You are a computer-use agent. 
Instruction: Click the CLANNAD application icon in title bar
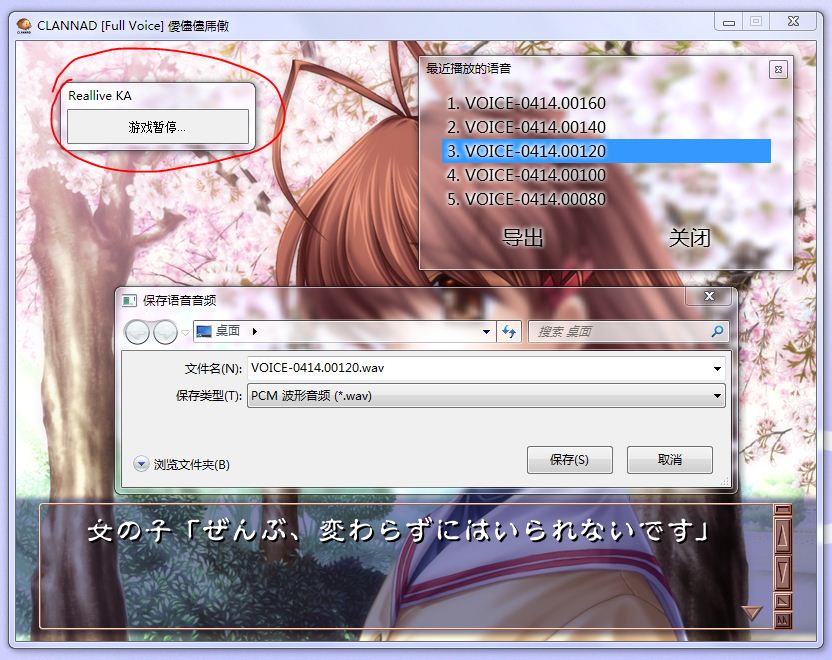(24, 25)
